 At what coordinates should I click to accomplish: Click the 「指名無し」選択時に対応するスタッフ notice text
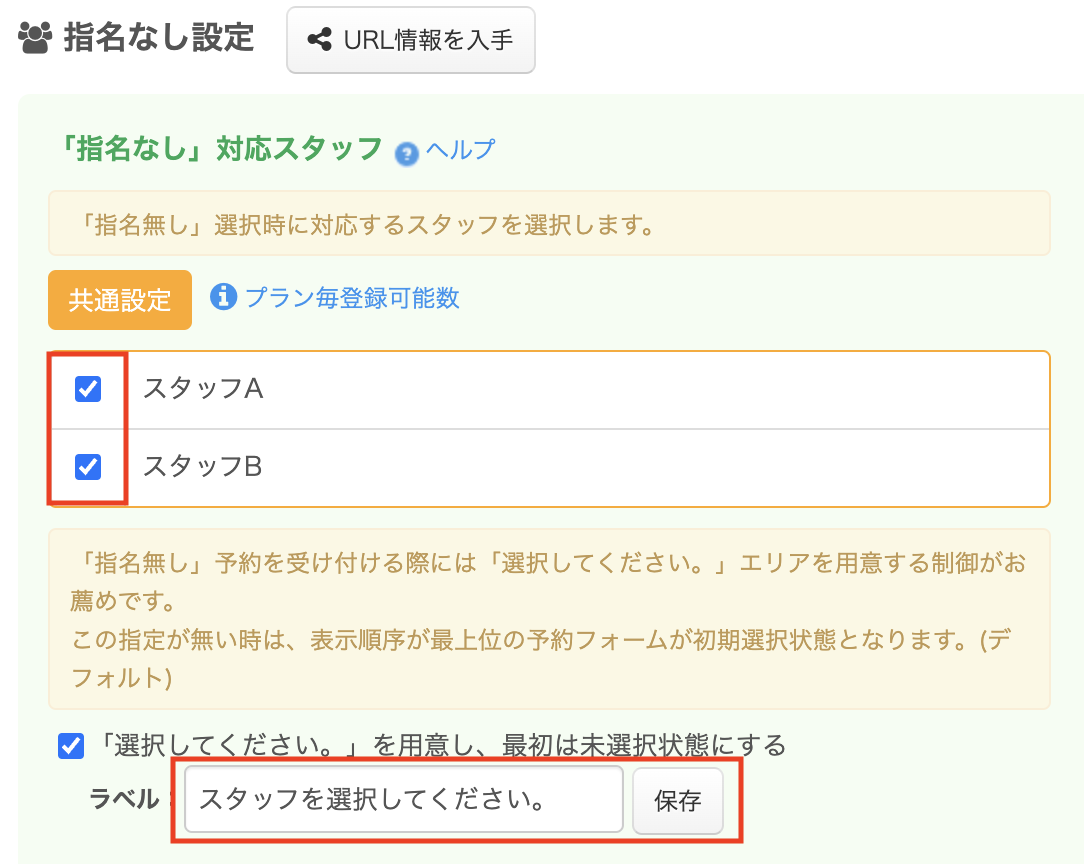coord(366,225)
